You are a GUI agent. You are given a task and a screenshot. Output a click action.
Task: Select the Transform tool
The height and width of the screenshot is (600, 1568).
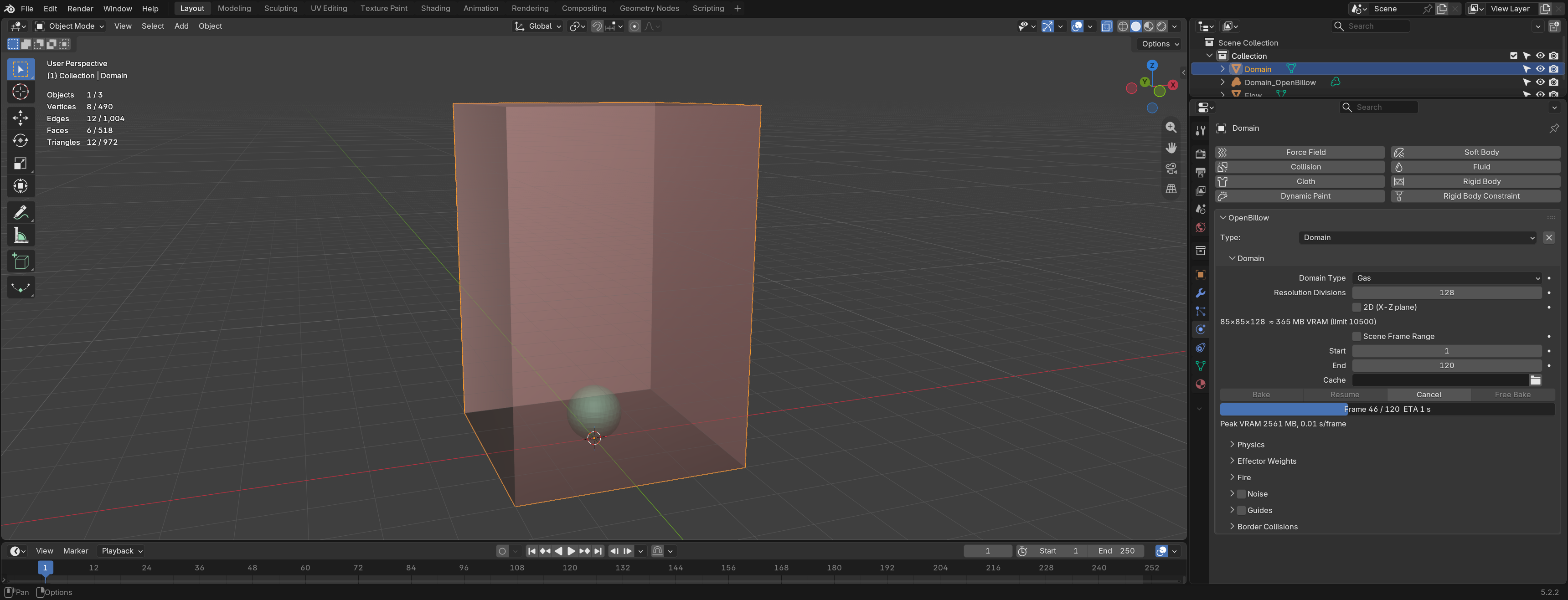21,186
